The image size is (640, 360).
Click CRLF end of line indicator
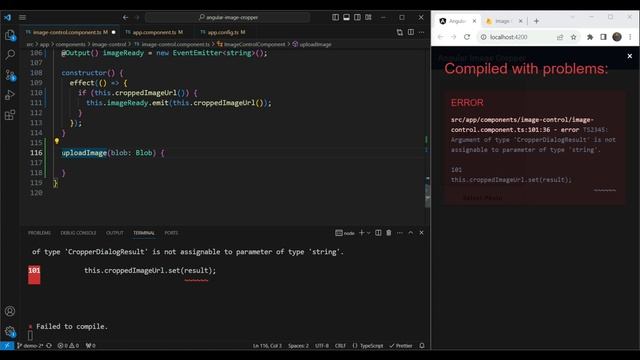point(340,345)
